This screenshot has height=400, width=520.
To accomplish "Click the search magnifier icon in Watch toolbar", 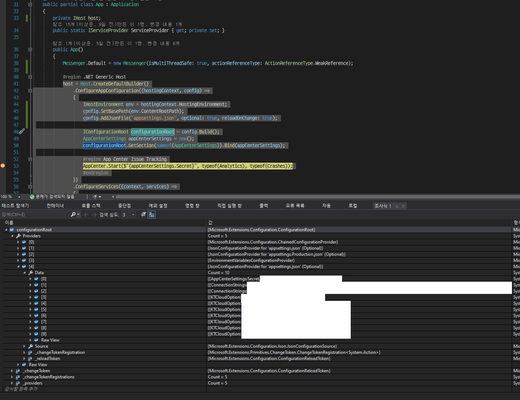I will (73, 215).
